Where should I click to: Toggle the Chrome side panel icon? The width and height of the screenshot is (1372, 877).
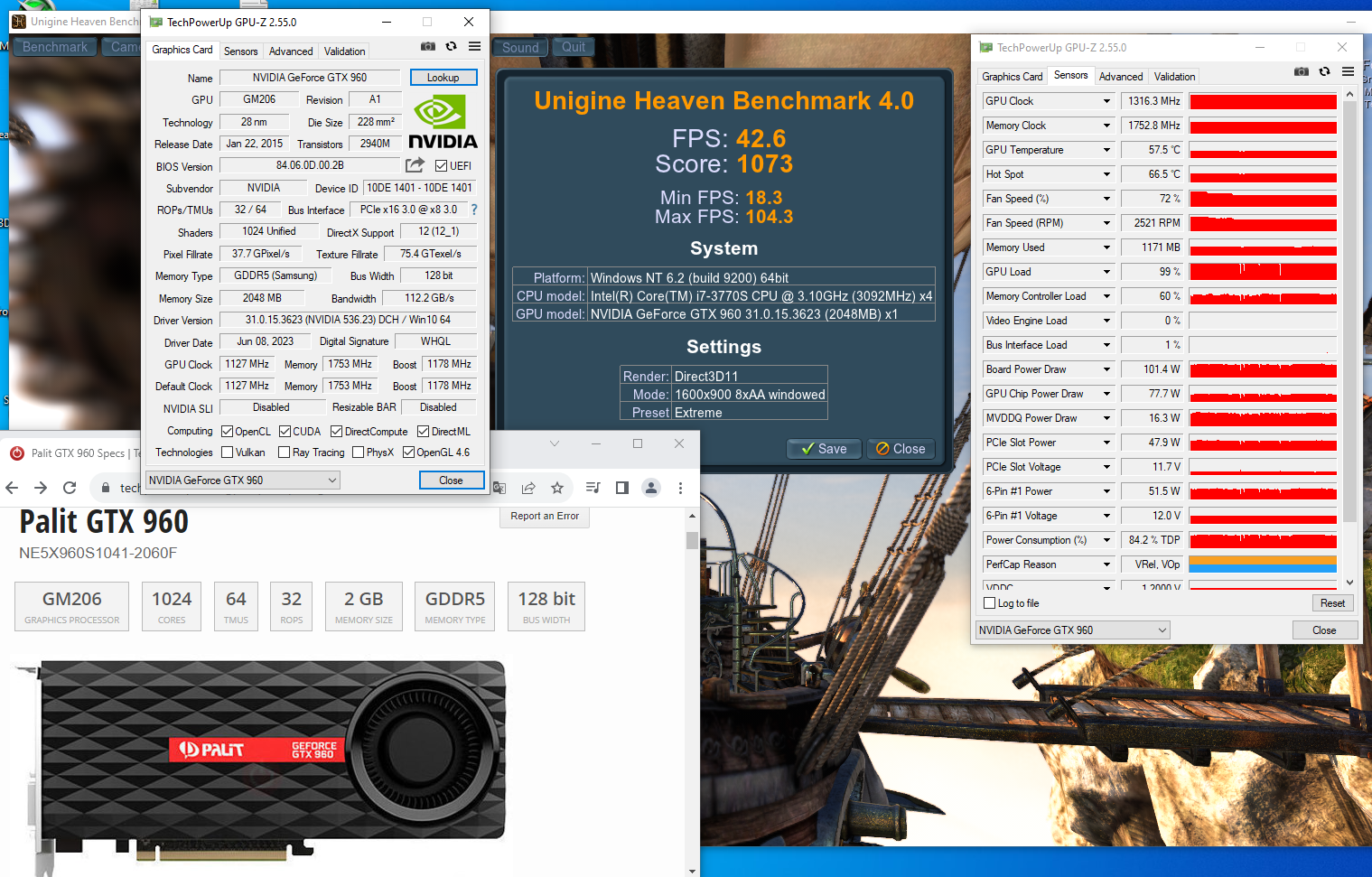(622, 488)
